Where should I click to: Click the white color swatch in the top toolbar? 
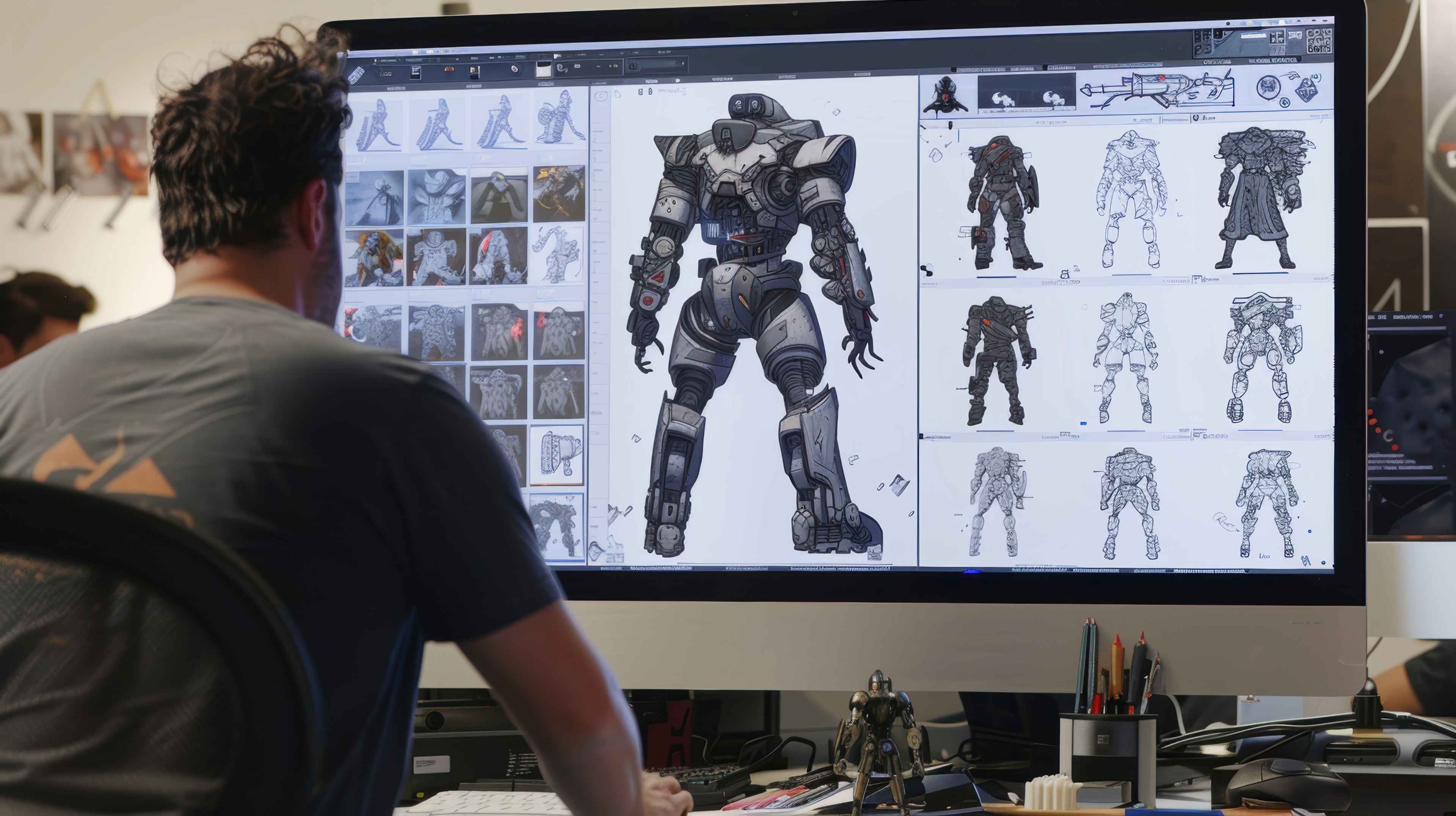coord(543,69)
